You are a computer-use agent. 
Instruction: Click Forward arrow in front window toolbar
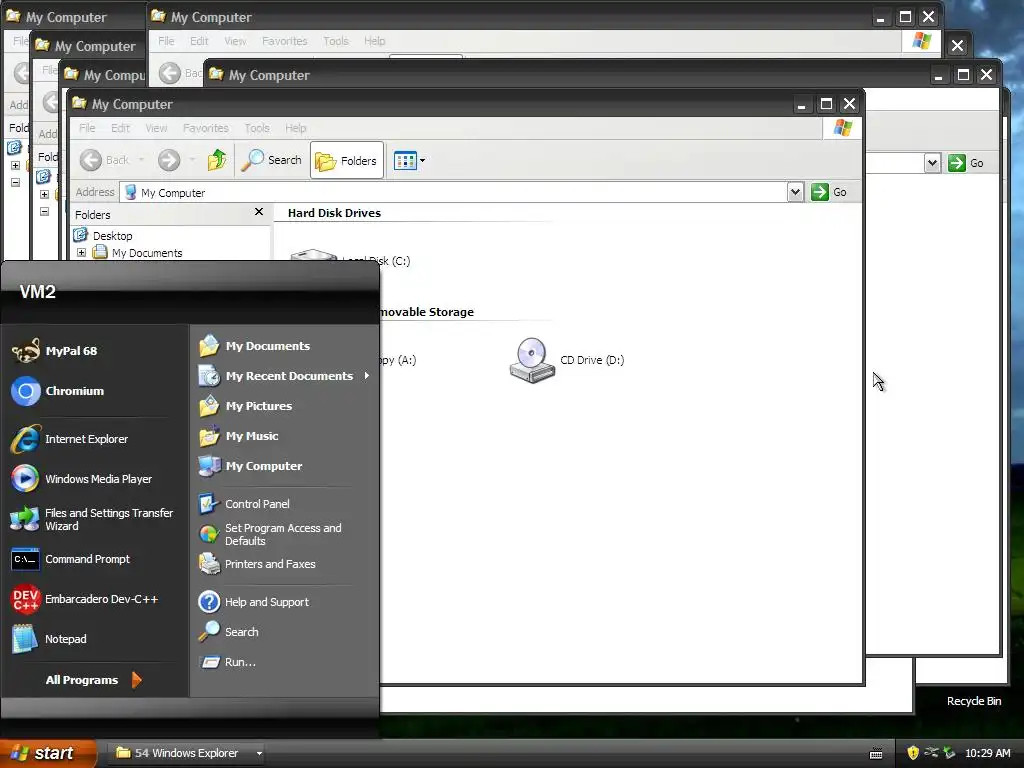(168, 160)
